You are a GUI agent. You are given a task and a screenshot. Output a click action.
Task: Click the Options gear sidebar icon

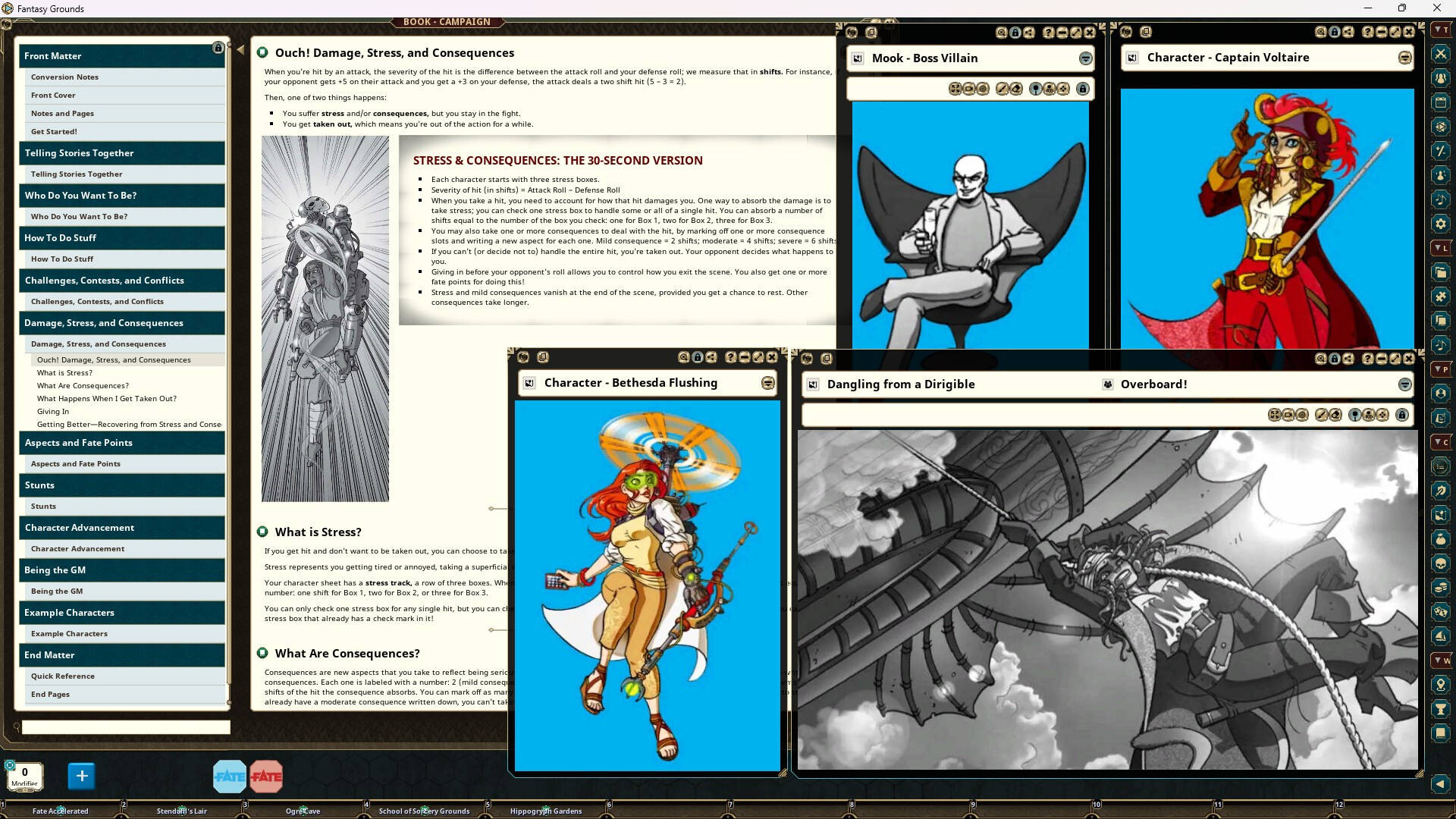coord(1440,224)
